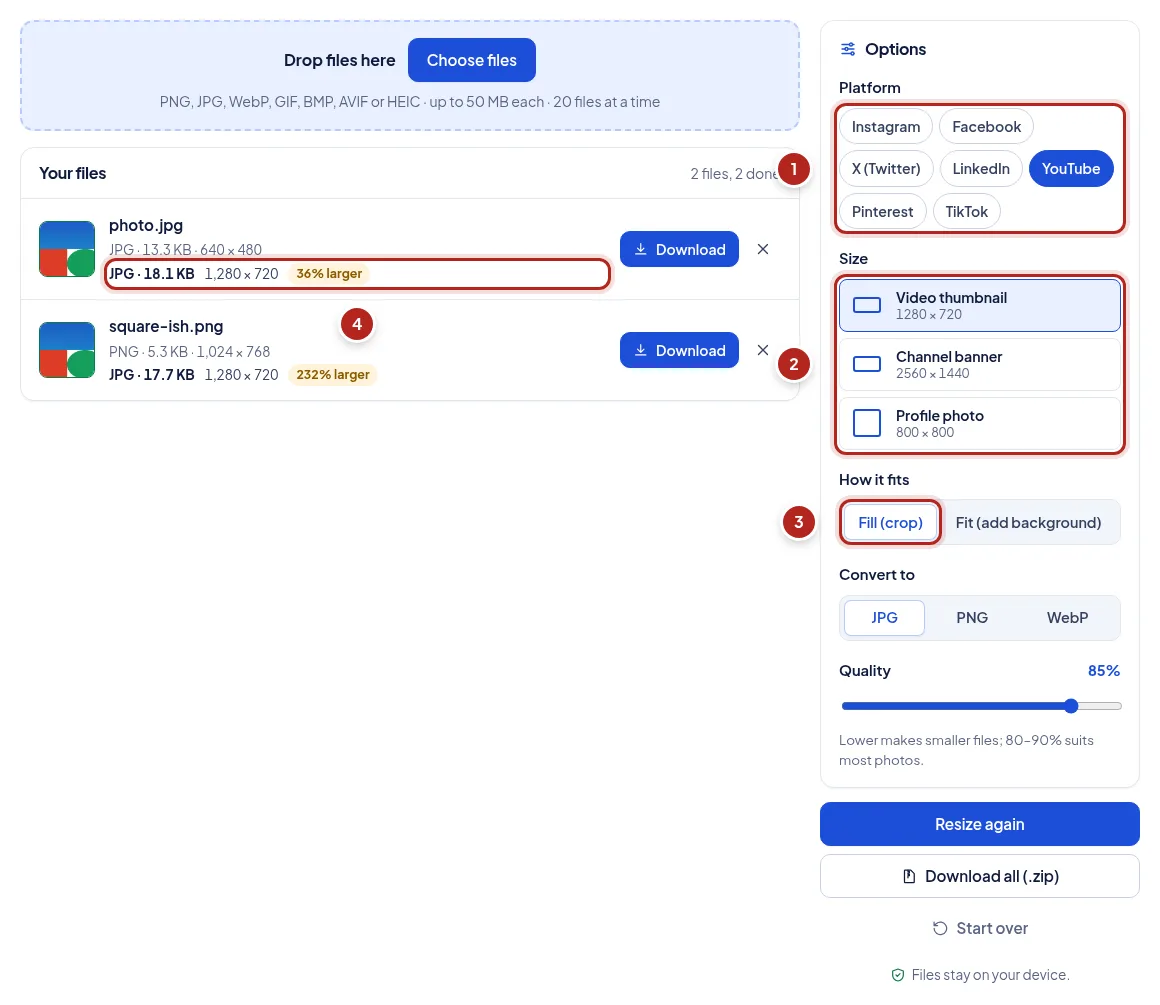
Task: Convert to WebP format
Action: pos(1067,617)
